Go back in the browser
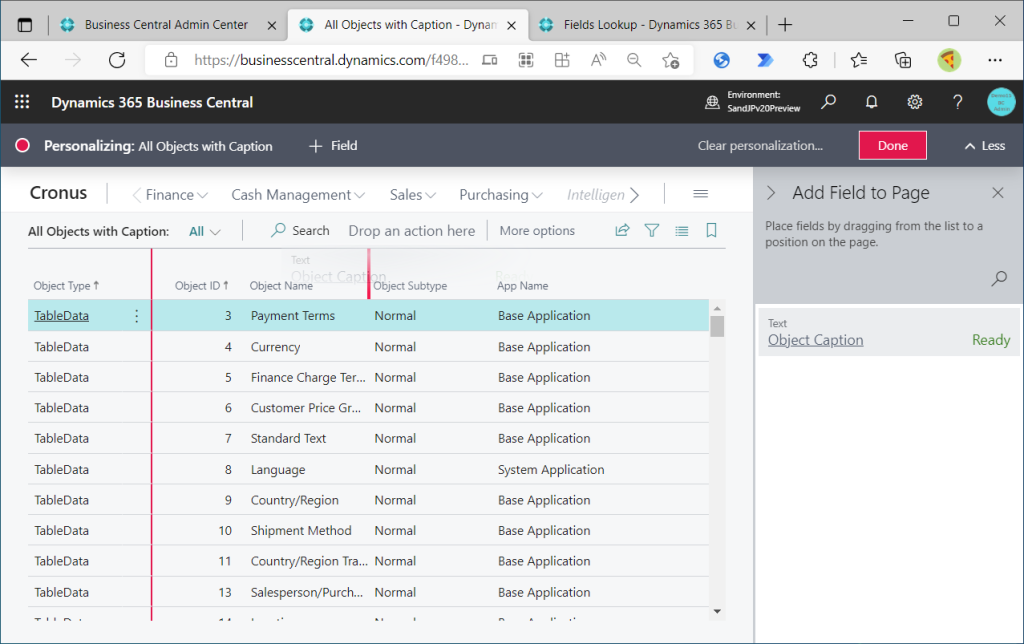 [x=29, y=60]
